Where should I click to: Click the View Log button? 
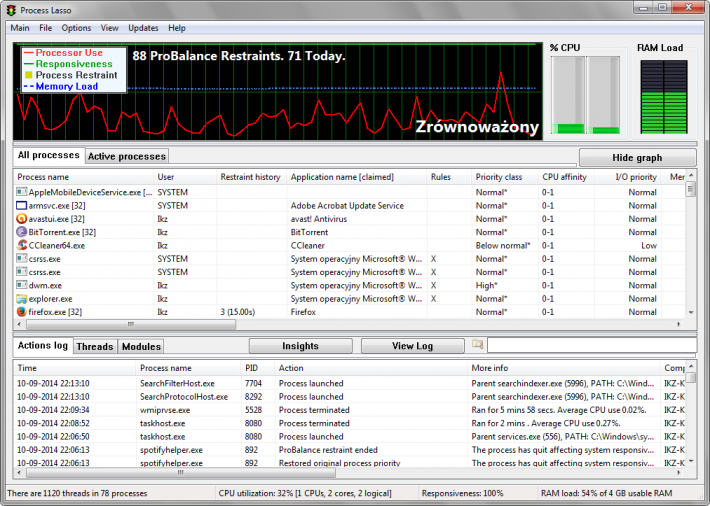tap(413, 346)
